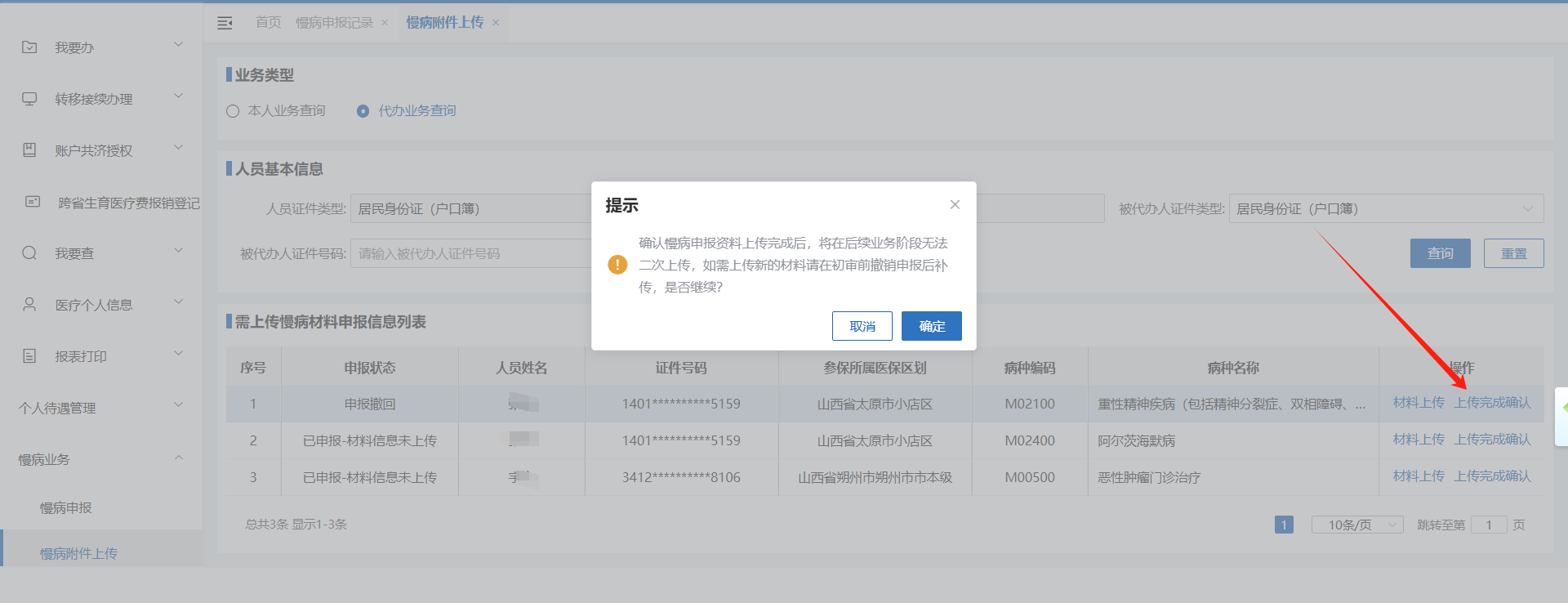Click the orange warning icon in dialog
The width and height of the screenshot is (1568, 603).
coord(617,265)
